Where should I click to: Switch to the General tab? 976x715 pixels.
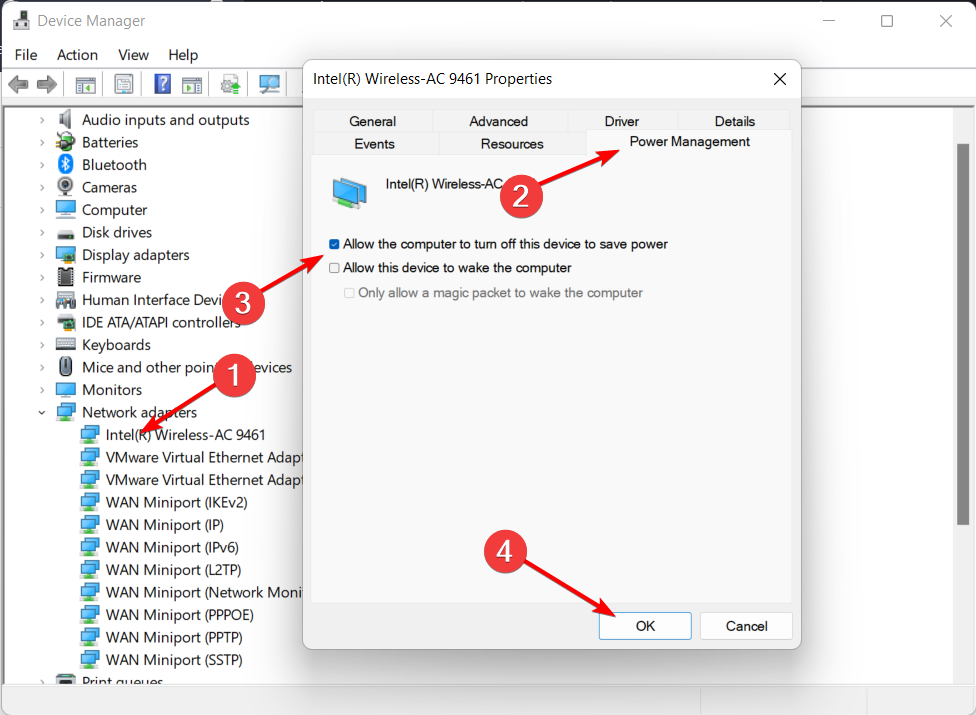(372, 121)
